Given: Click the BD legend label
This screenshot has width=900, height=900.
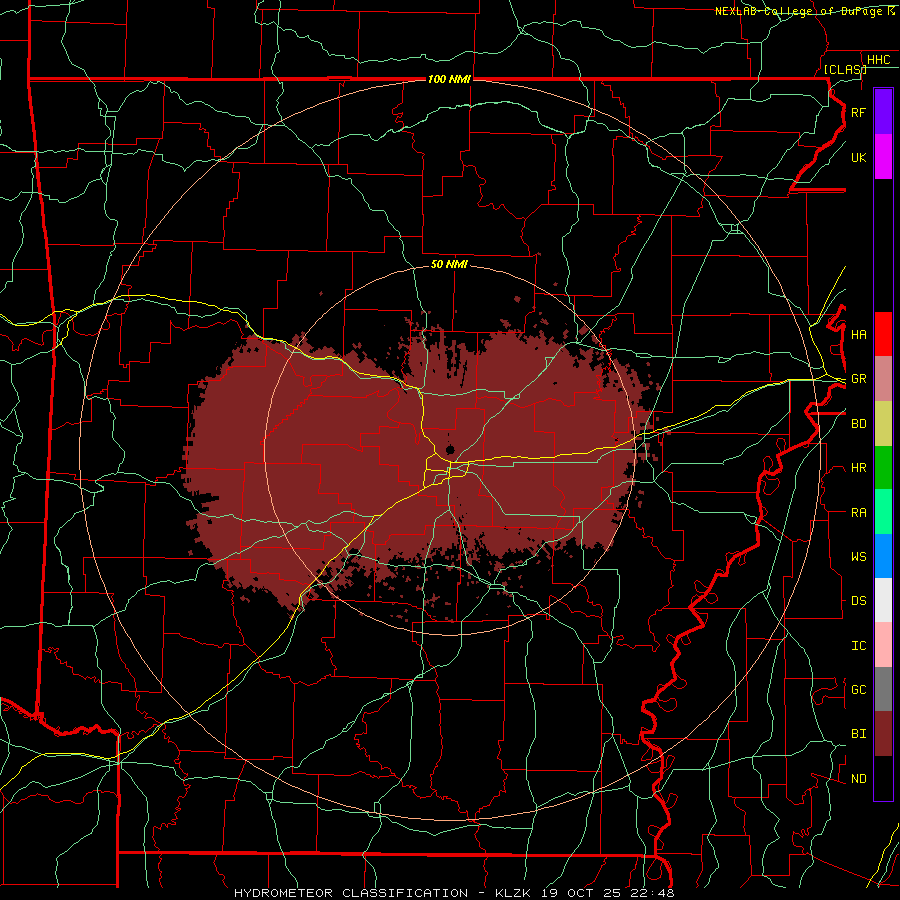Looking at the screenshot, I should coord(858,424).
